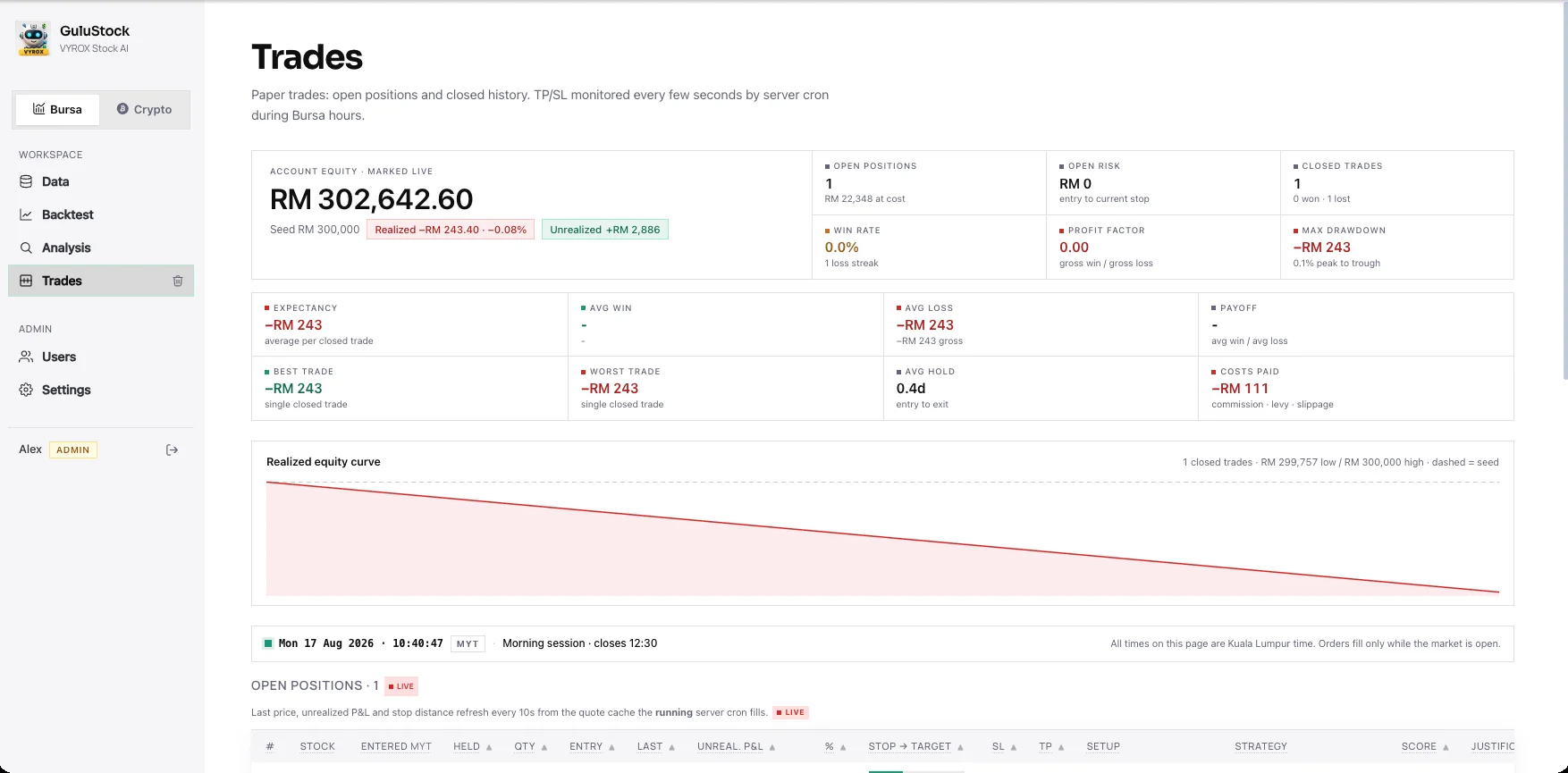Click the Profit Factor 0.00 value
1568x773 pixels.
(1074, 248)
